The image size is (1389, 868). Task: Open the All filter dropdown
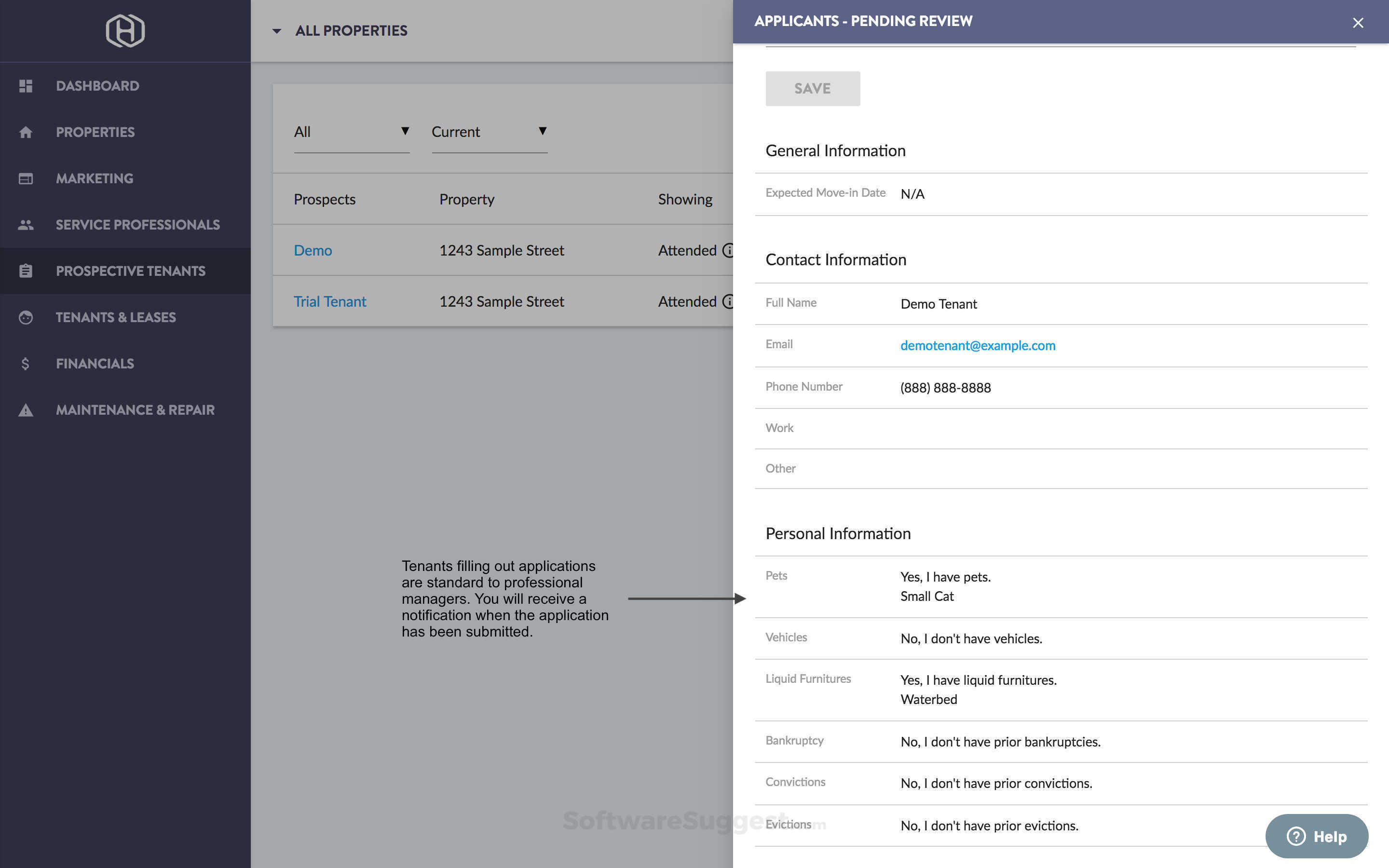click(351, 132)
